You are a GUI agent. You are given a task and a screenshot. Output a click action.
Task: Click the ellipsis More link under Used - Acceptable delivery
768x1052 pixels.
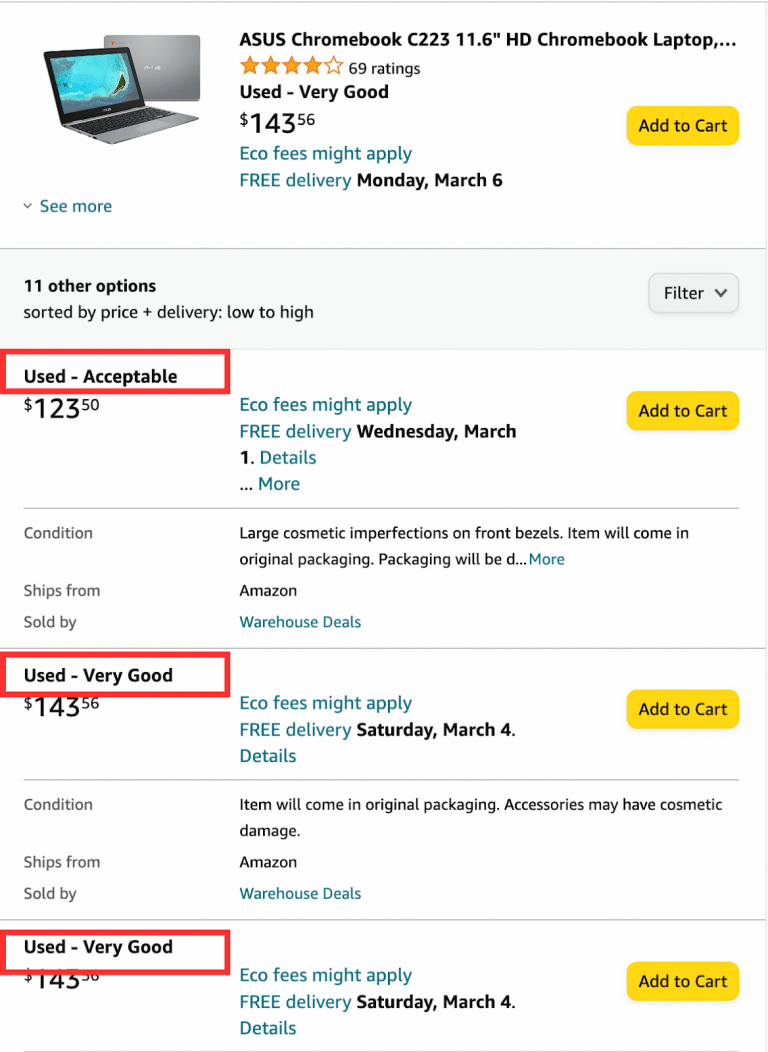279,483
